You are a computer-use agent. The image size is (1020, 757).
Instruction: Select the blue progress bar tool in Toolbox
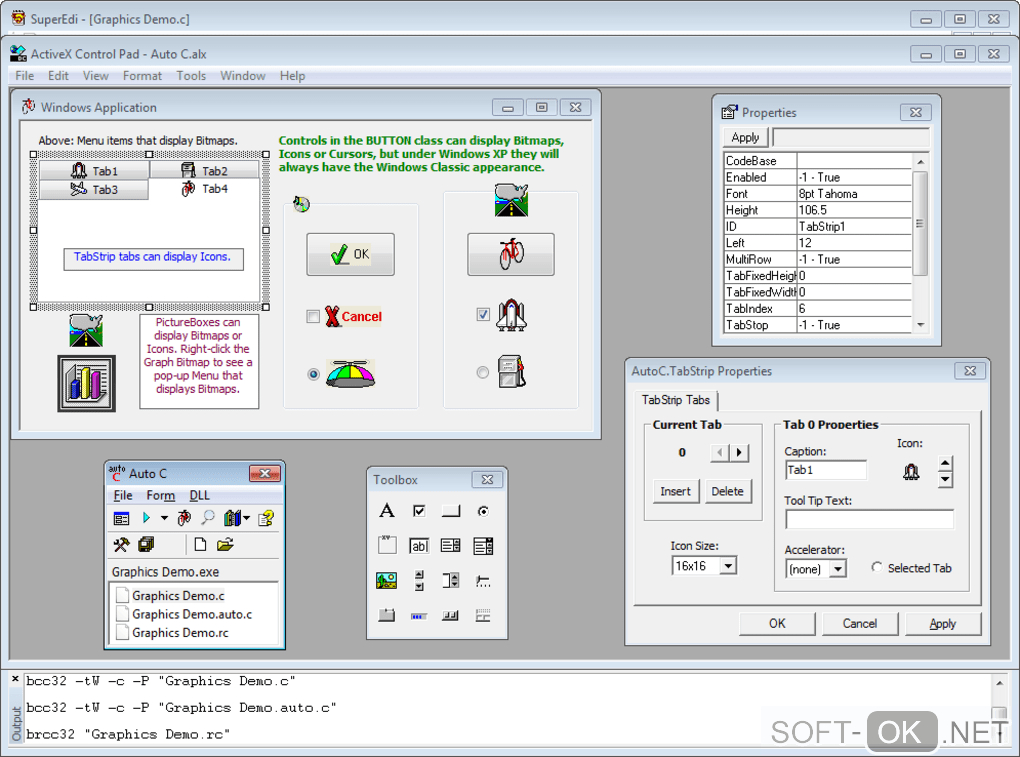(x=419, y=616)
